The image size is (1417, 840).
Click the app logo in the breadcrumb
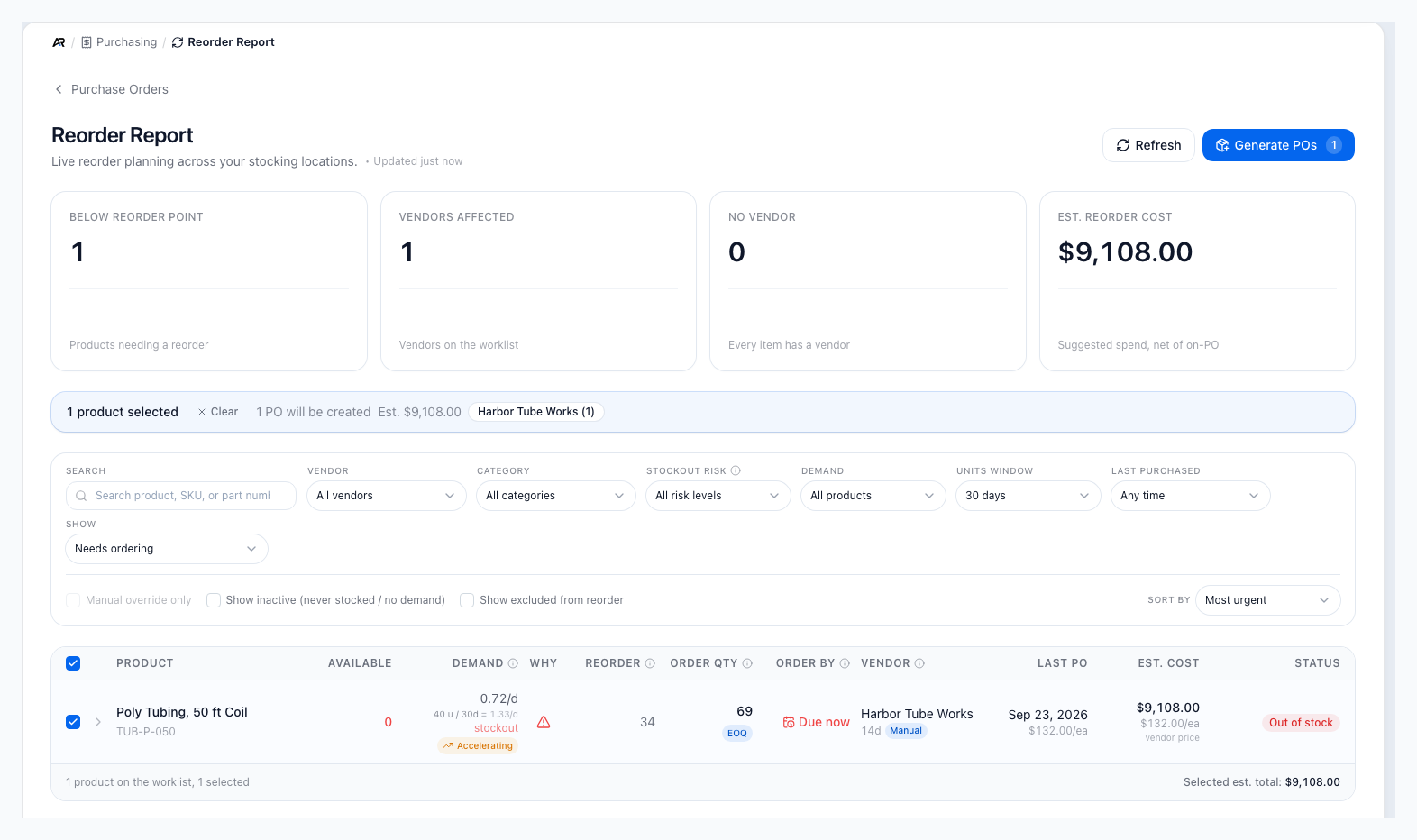[59, 42]
